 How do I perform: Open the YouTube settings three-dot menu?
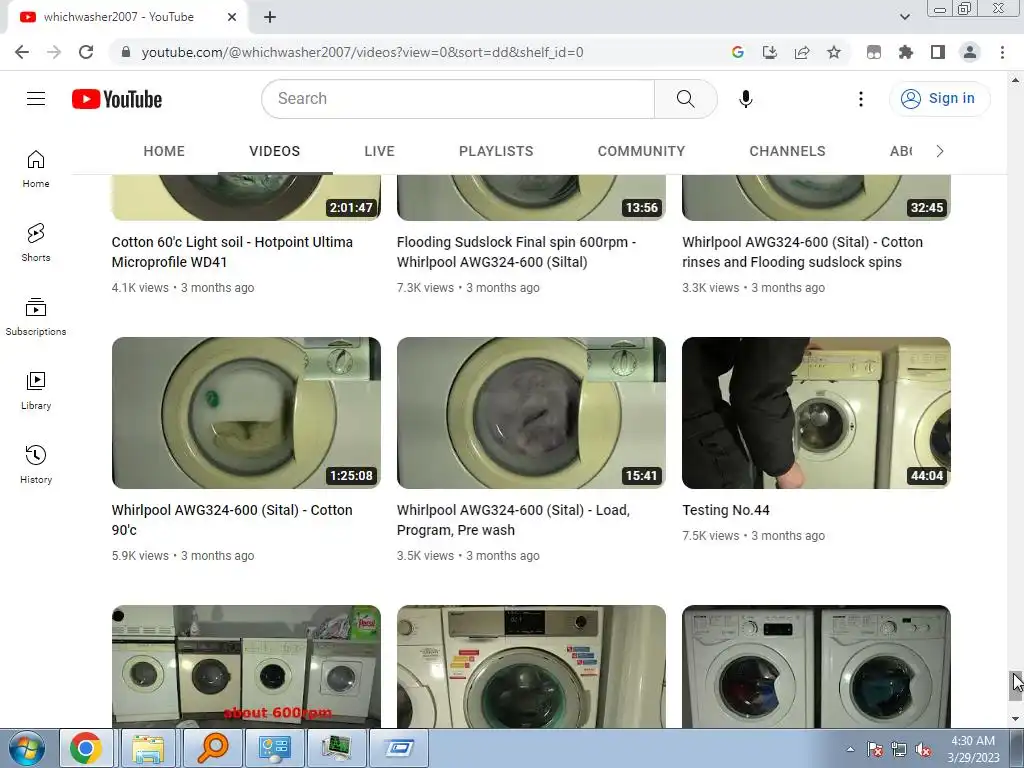click(x=860, y=99)
